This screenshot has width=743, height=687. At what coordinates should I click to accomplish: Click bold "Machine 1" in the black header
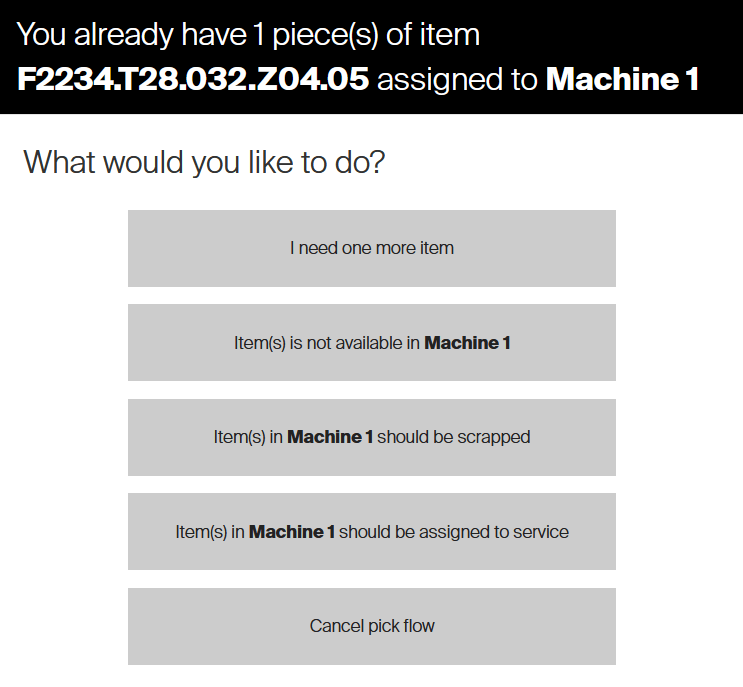[622, 80]
